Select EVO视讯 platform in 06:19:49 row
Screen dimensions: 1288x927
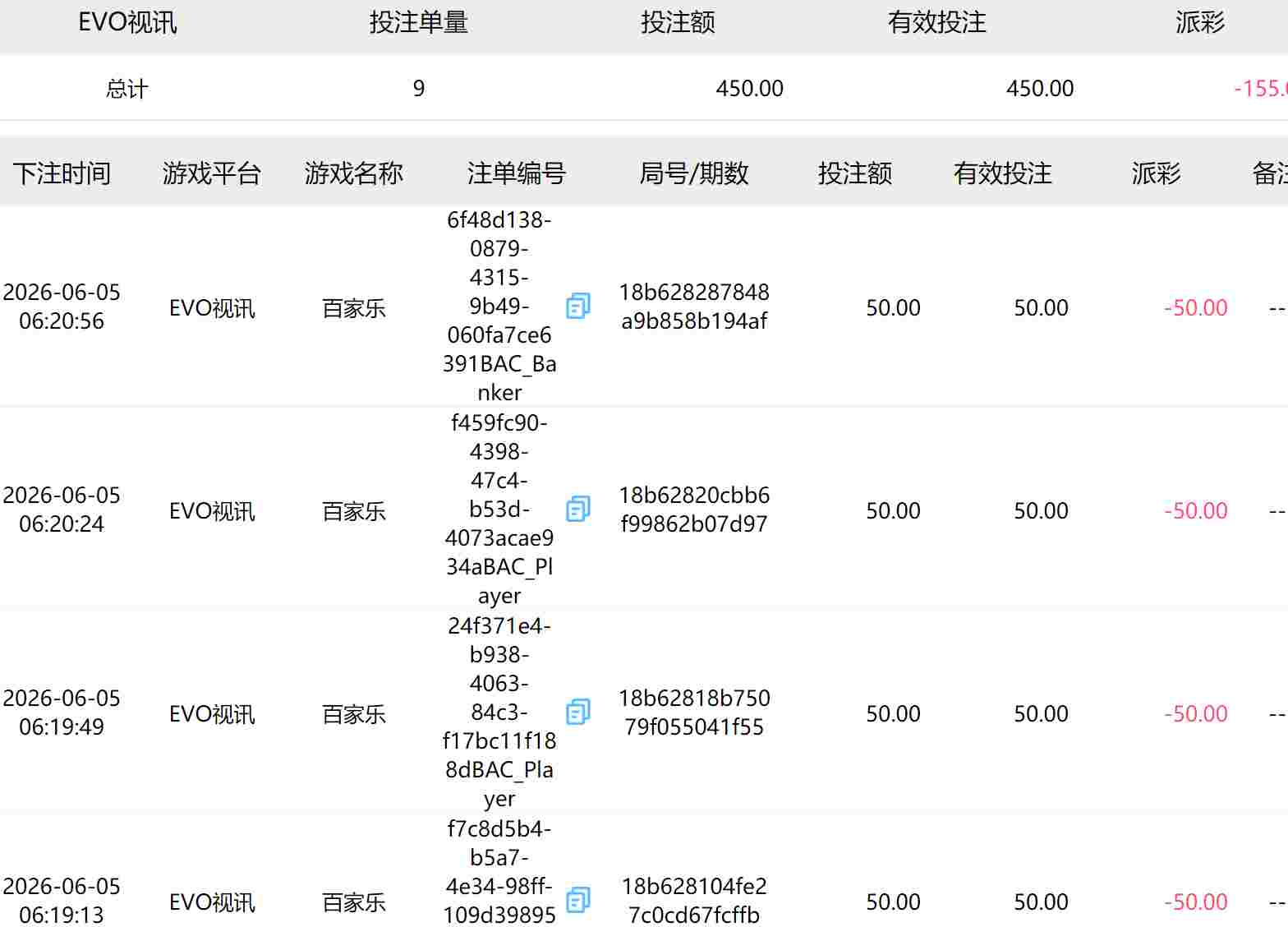[212, 714]
